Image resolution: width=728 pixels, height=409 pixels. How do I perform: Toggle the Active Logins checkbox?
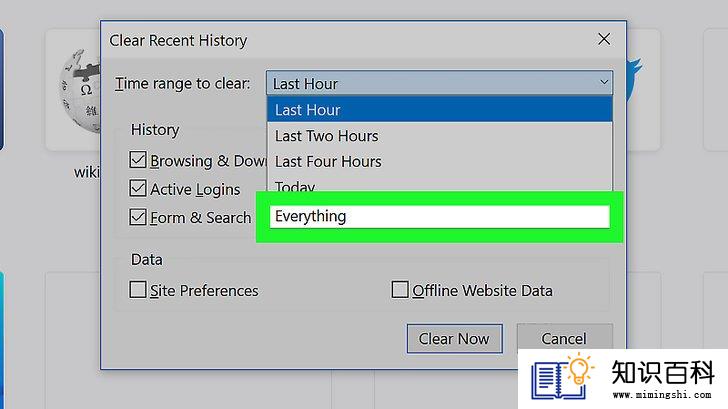pos(138,188)
